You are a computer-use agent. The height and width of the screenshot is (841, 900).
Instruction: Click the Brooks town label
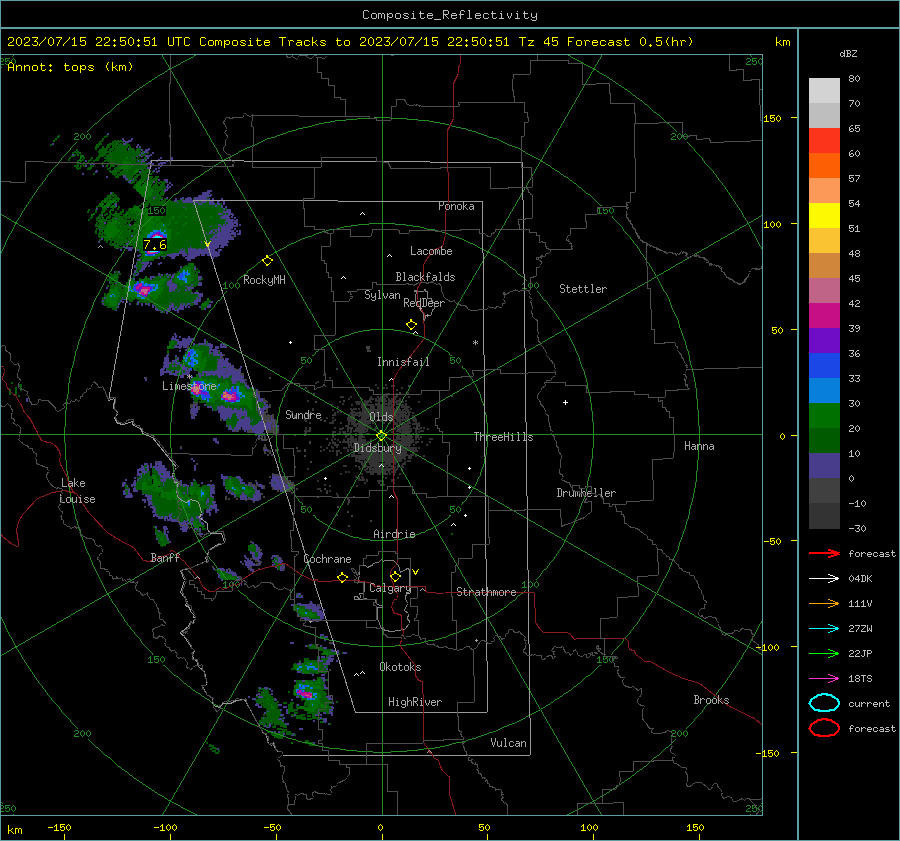coord(711,700)
